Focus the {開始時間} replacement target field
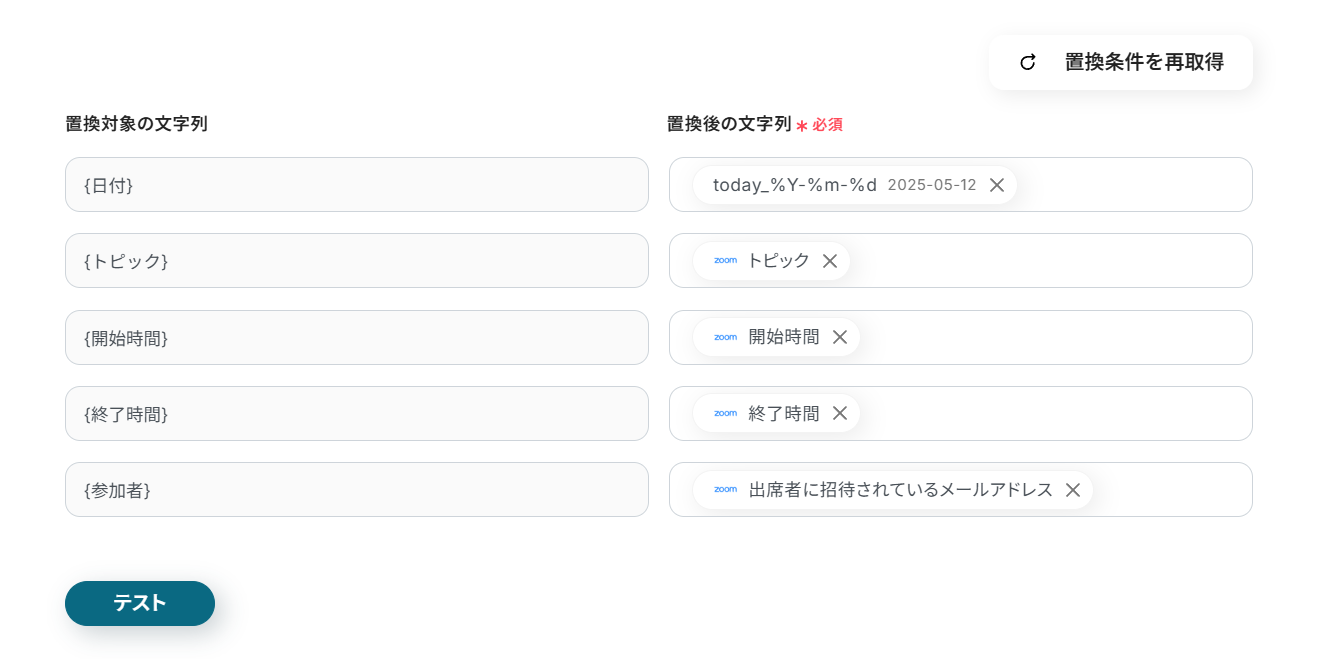Screen dimensions: 1330x659 (356, 338)
